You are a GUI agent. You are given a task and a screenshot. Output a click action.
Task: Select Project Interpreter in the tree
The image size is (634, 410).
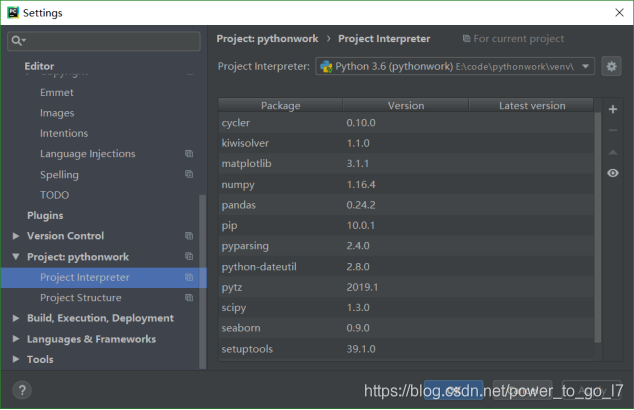click(x=104, y=278)
